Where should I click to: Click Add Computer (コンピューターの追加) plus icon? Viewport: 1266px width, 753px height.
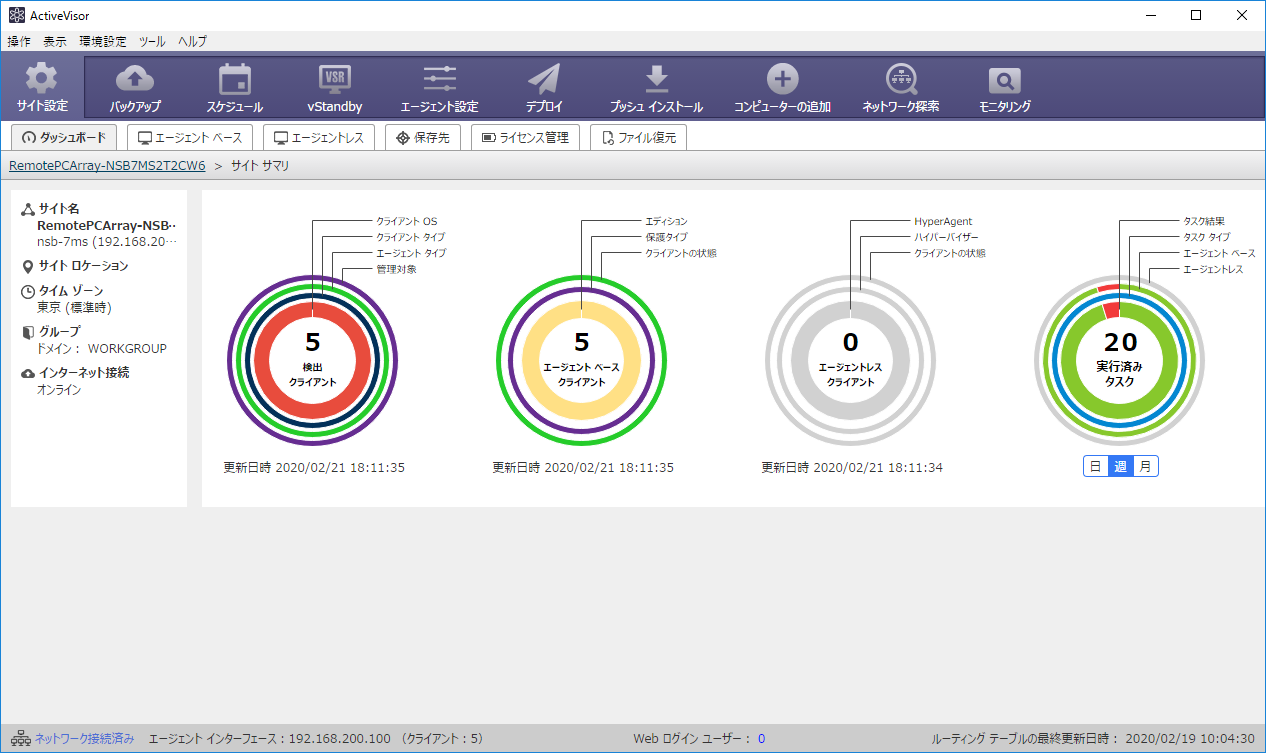pyautogui.click(x=782, y=80)
